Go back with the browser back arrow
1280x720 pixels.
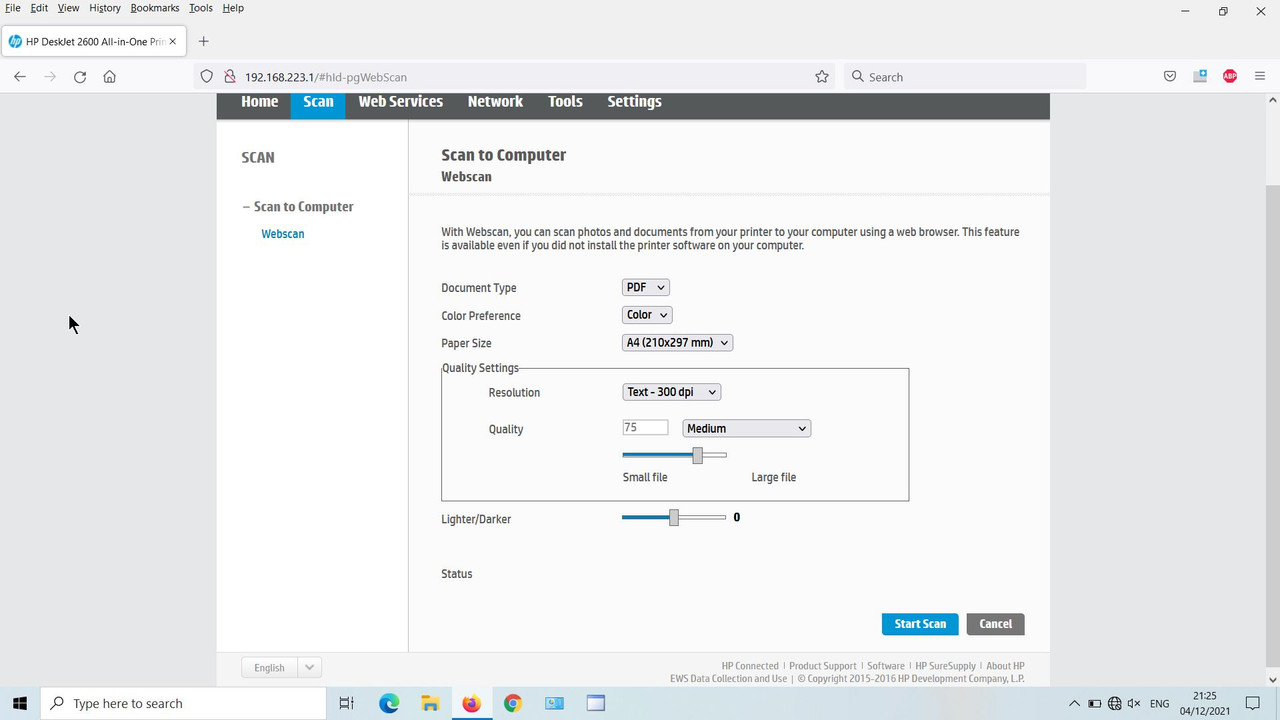20,77
